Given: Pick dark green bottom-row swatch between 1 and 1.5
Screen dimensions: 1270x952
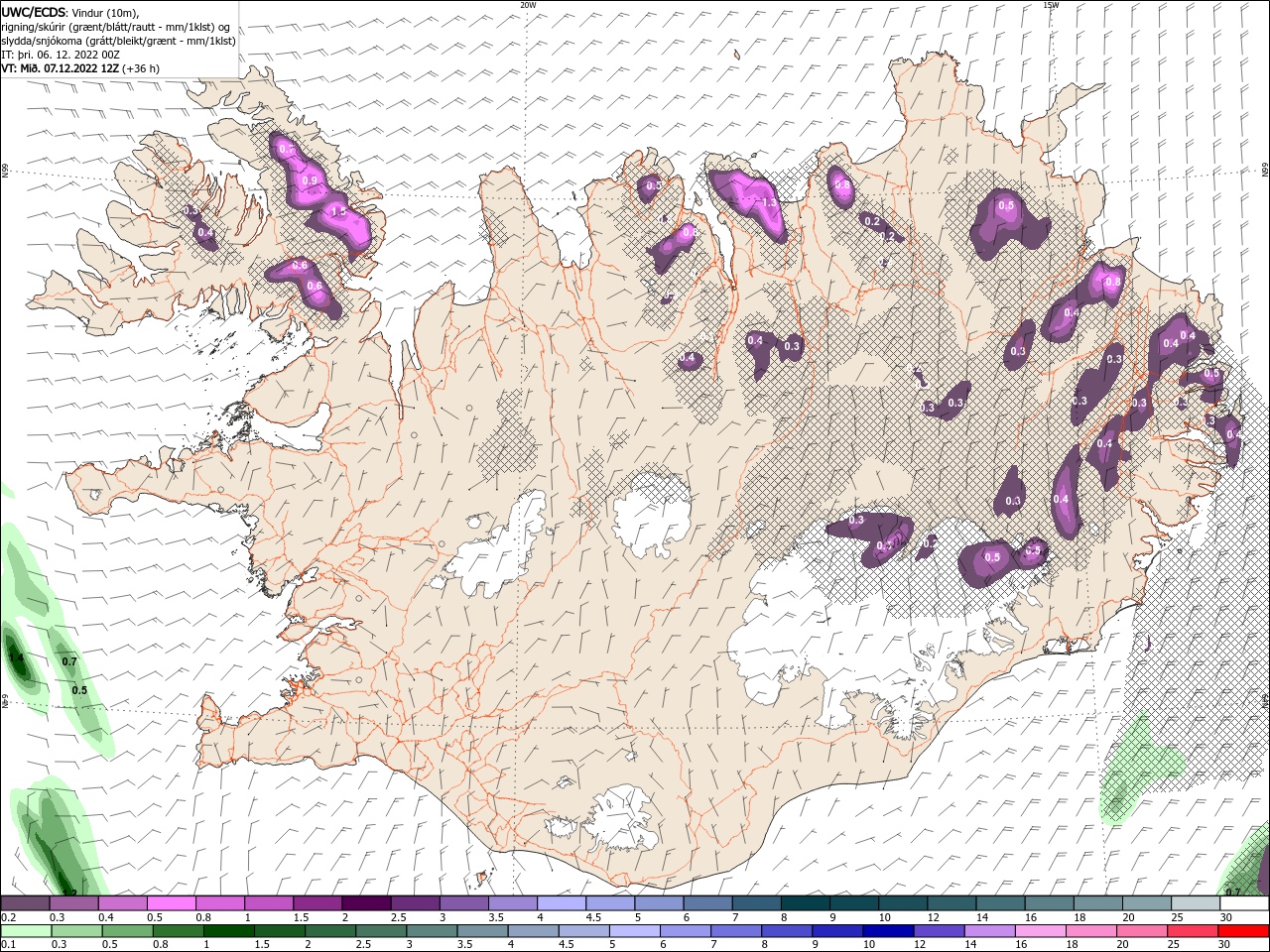Looking at the screenshot, I should pos(227,931).
